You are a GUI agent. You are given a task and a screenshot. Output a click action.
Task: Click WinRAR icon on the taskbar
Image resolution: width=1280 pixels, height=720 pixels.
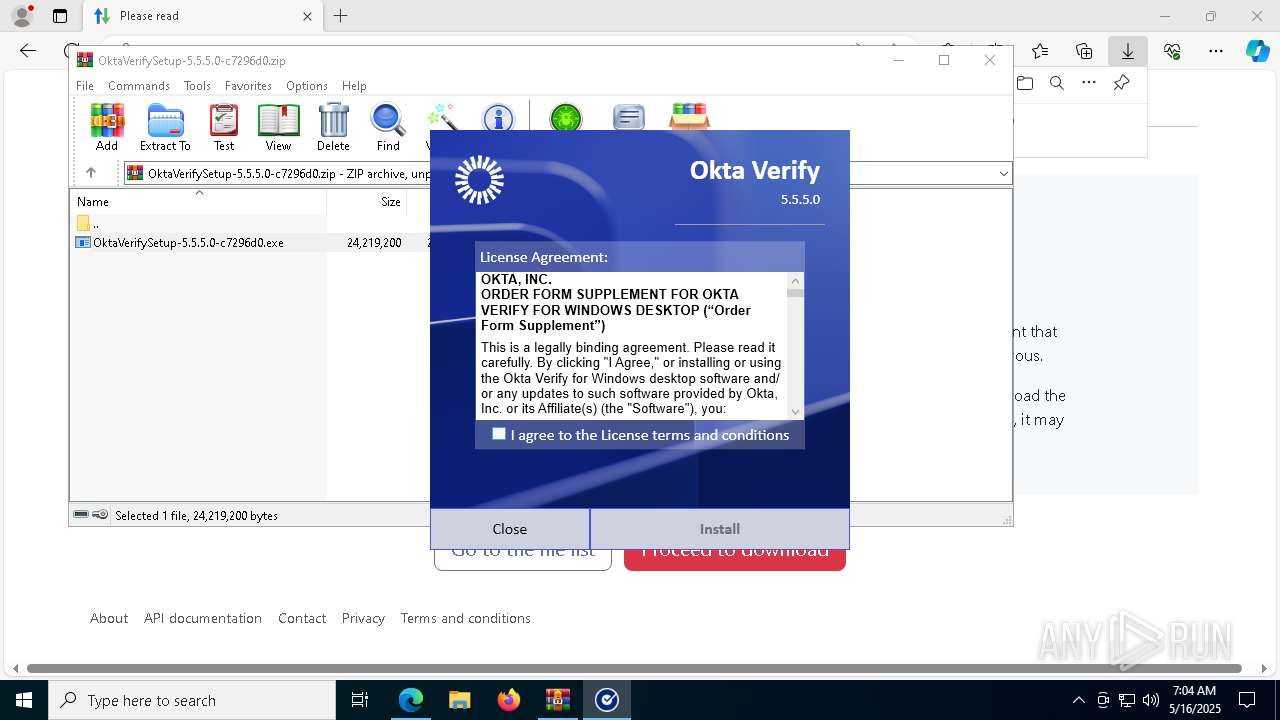557,700
